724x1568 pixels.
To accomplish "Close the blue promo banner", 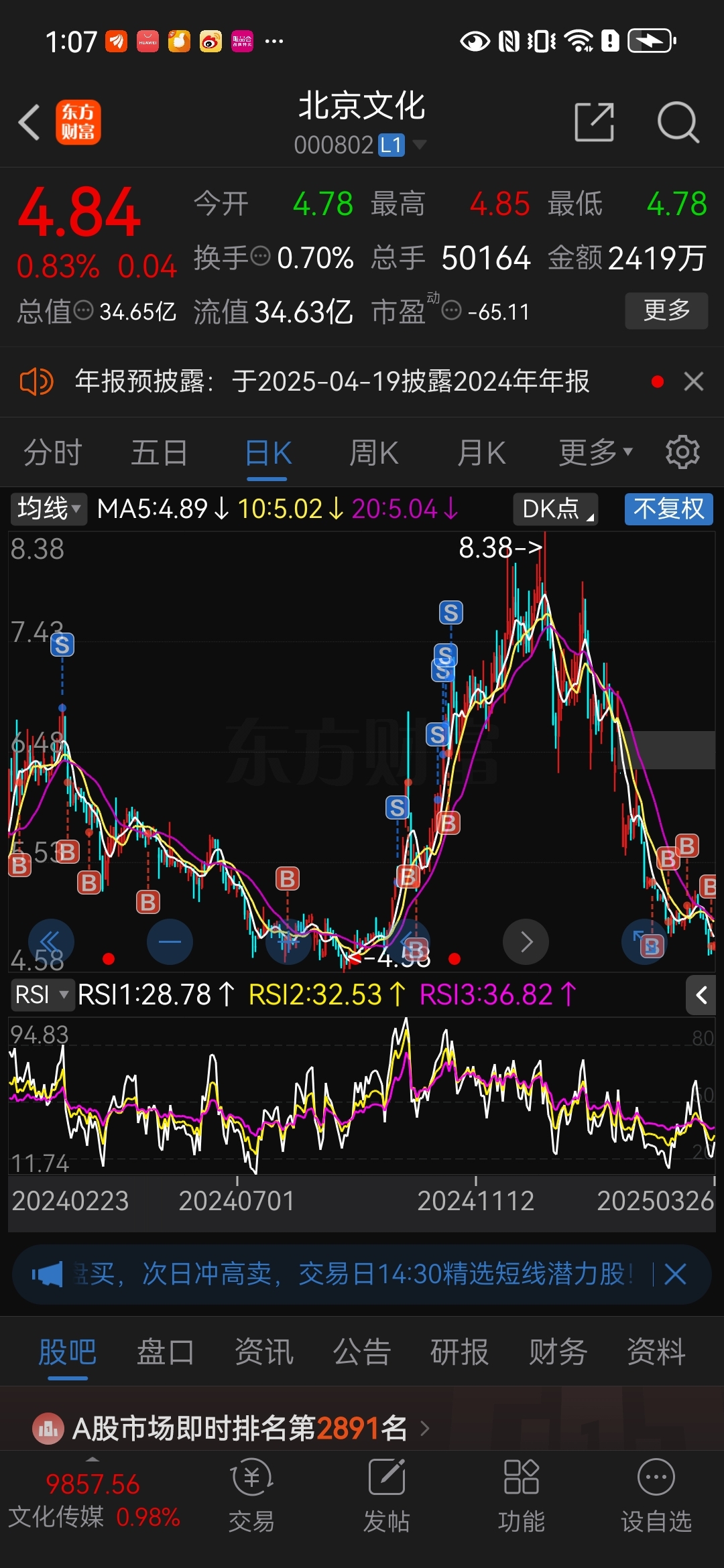I will 675,1274.
